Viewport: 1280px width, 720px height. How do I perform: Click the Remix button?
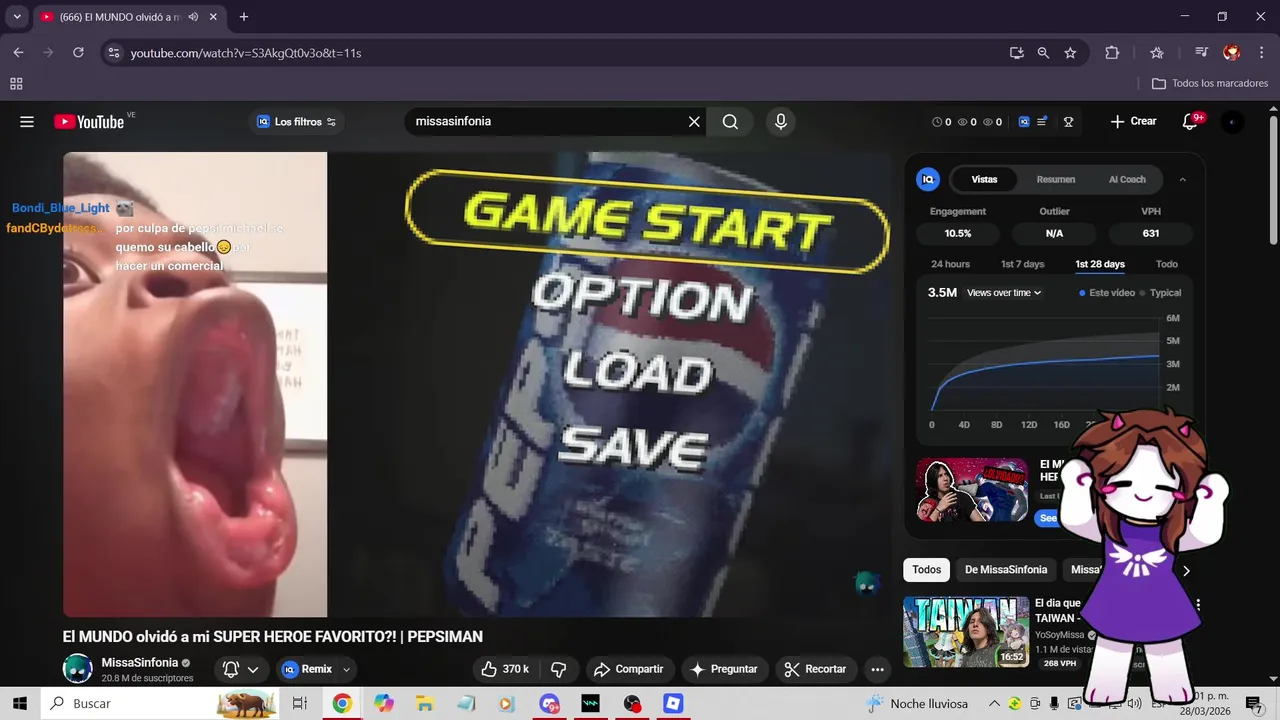coord(308,669)
